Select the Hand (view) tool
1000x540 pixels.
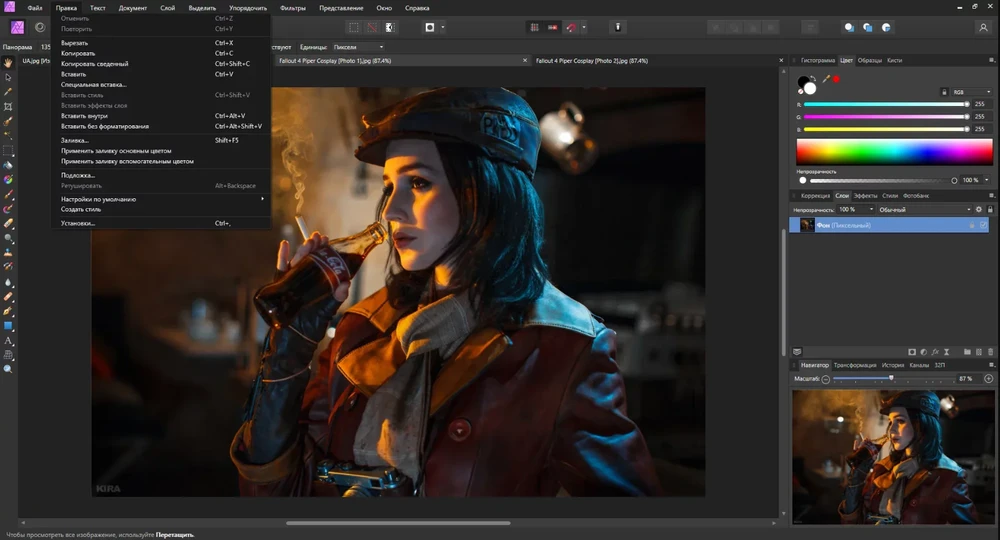[8, 62]
